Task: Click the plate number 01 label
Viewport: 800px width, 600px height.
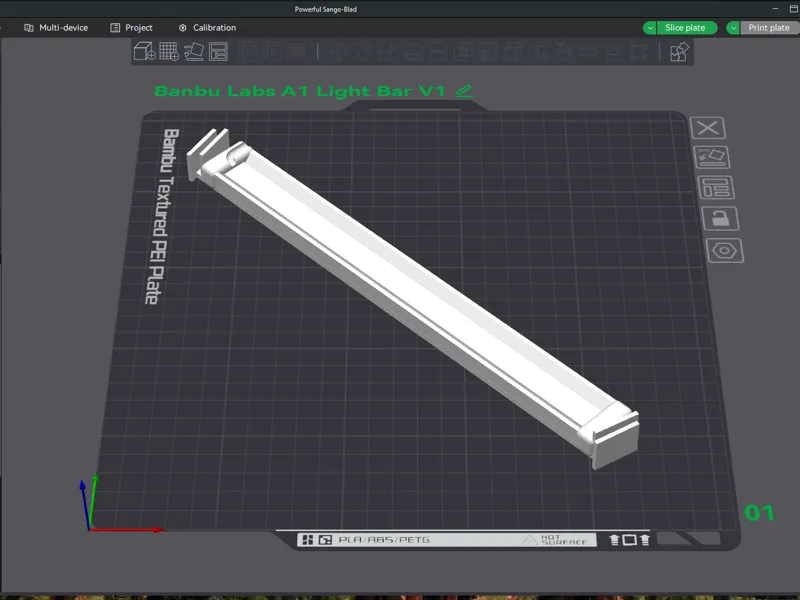Action: (759, 513)
